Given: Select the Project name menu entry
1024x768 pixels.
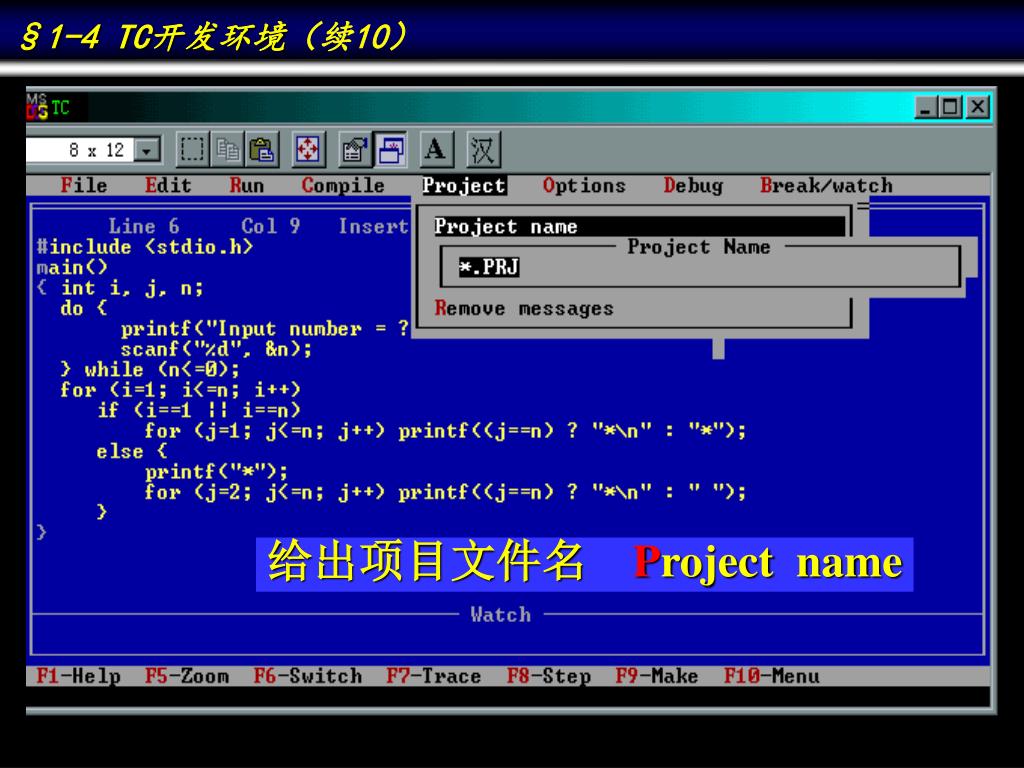Looking at the screenshot, I should pos(639,227).
